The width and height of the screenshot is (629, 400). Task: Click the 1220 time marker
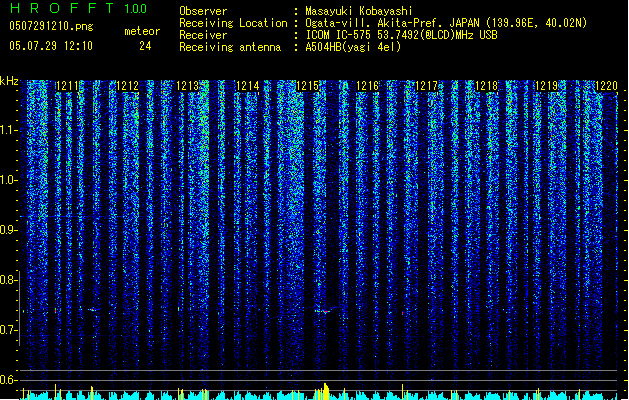click(606, 85)
